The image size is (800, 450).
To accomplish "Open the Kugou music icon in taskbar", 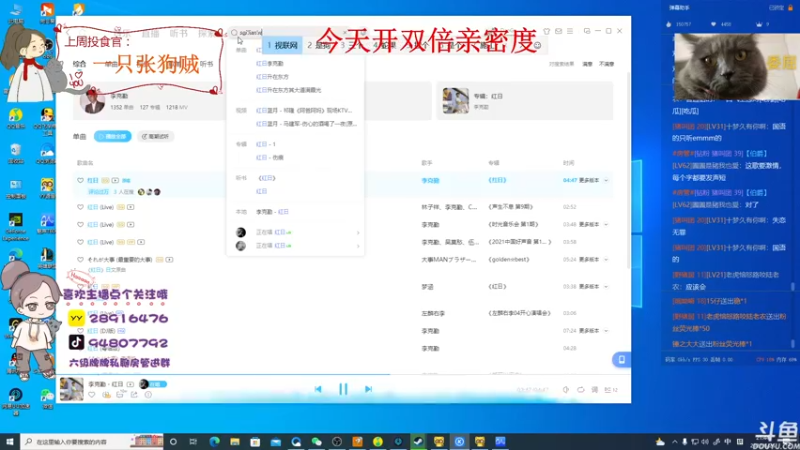I will 459,441.
